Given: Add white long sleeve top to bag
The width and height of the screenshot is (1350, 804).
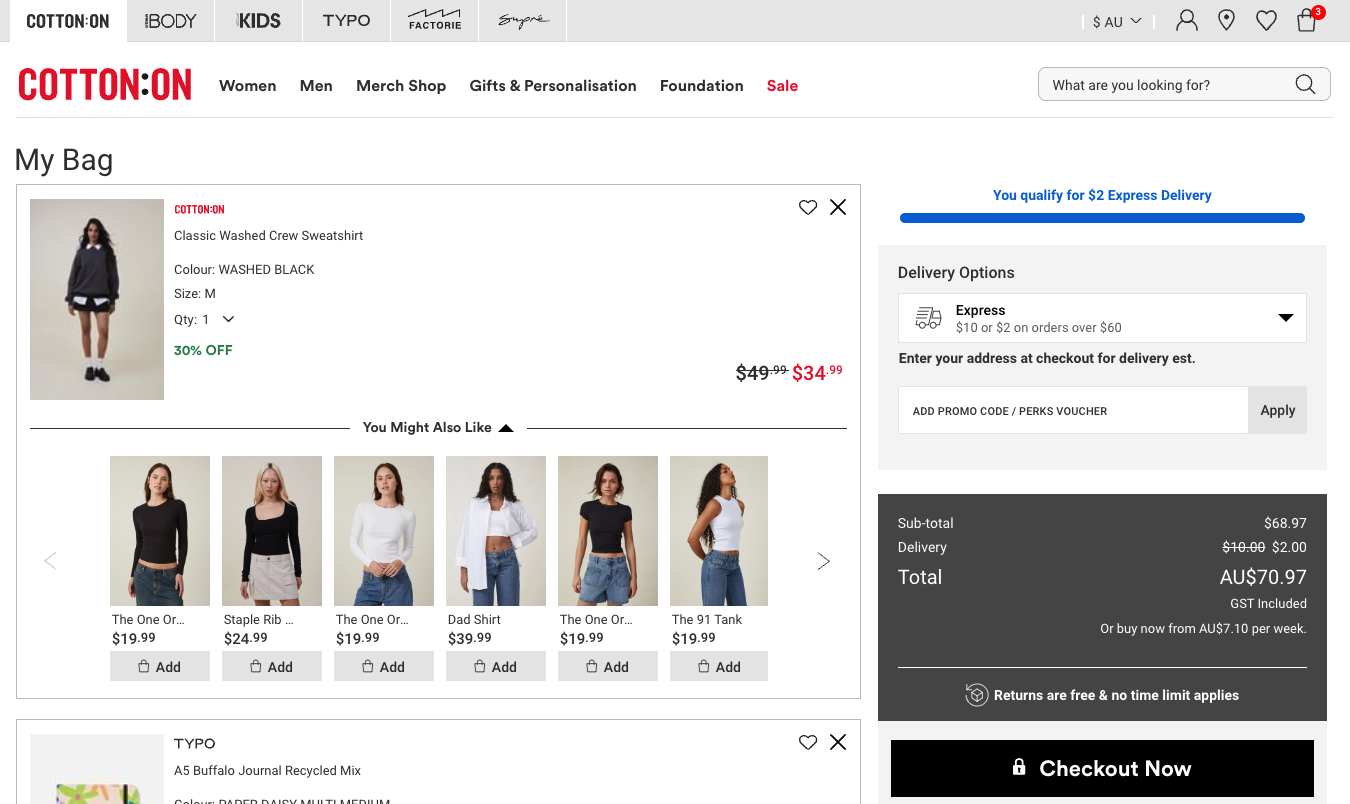Looking at the screenshot, I should [384, 667].
